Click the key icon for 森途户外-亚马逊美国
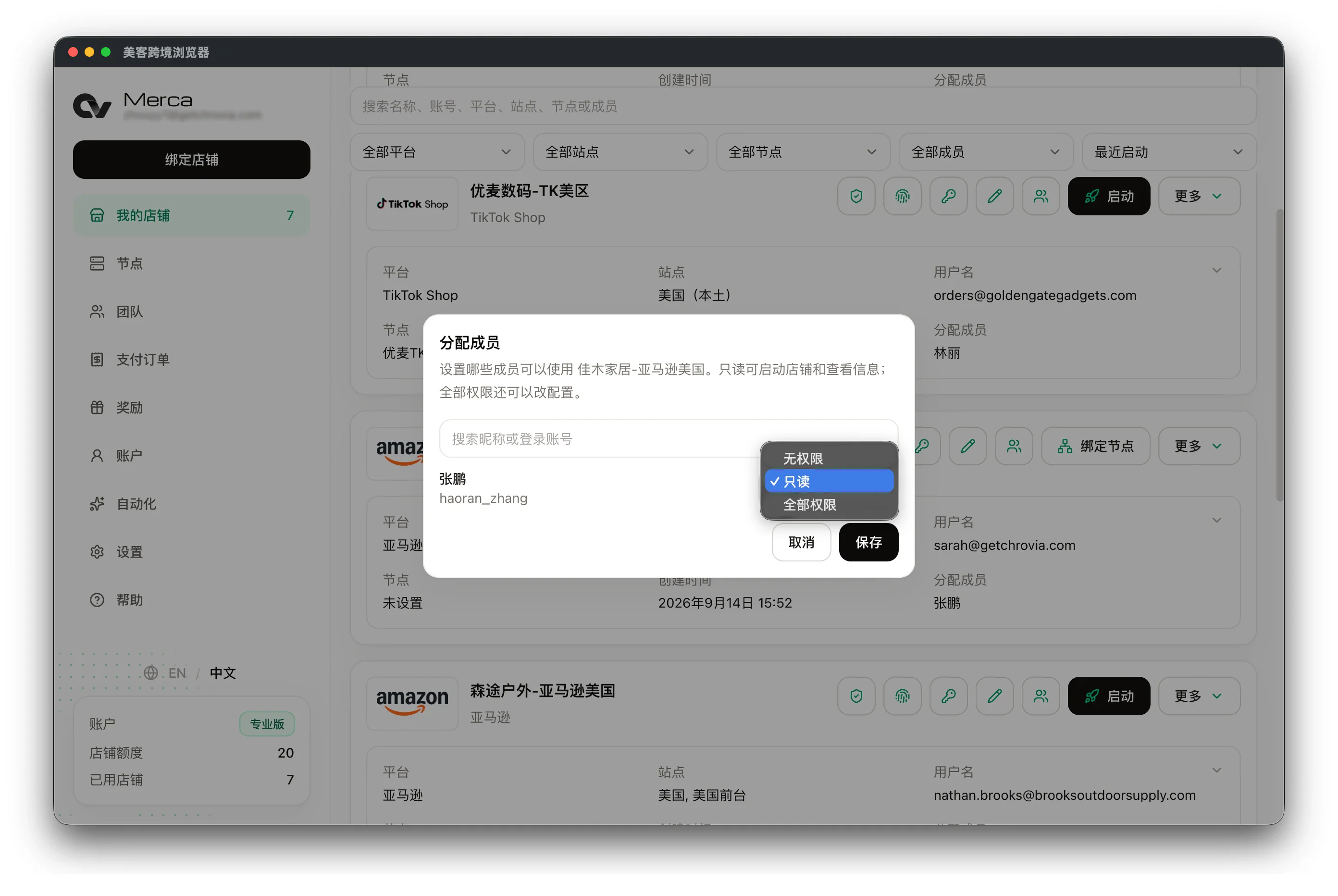 (948, 696)
